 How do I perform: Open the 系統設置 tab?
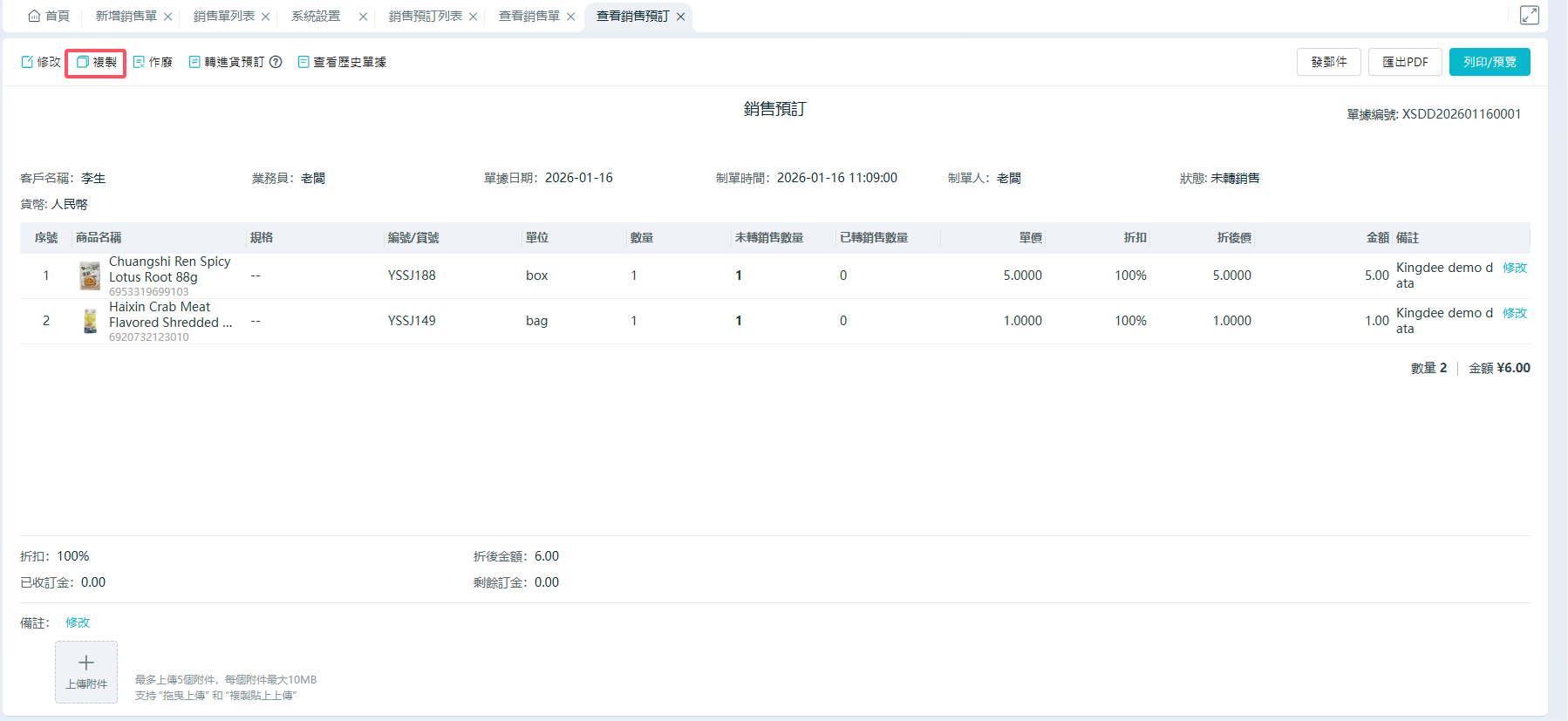[x=316, y=17]
